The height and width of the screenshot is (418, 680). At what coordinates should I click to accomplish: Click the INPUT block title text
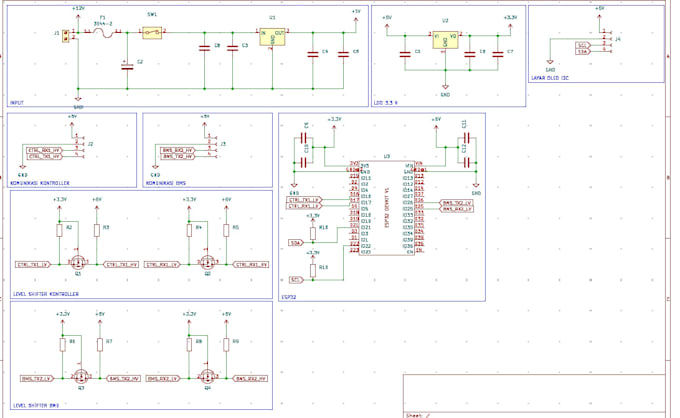coord(17,103)
